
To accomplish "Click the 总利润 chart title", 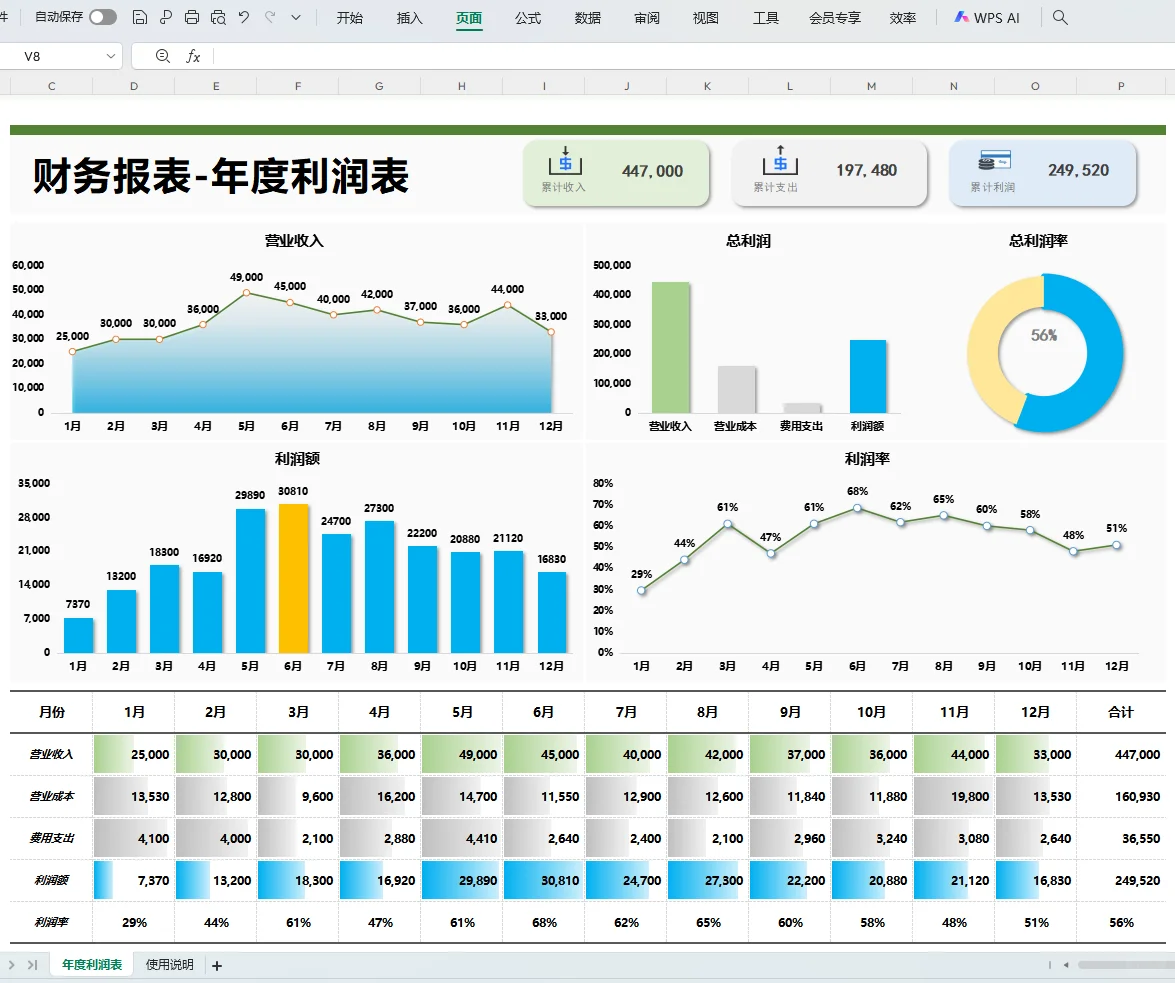I will tap(748, 241).
